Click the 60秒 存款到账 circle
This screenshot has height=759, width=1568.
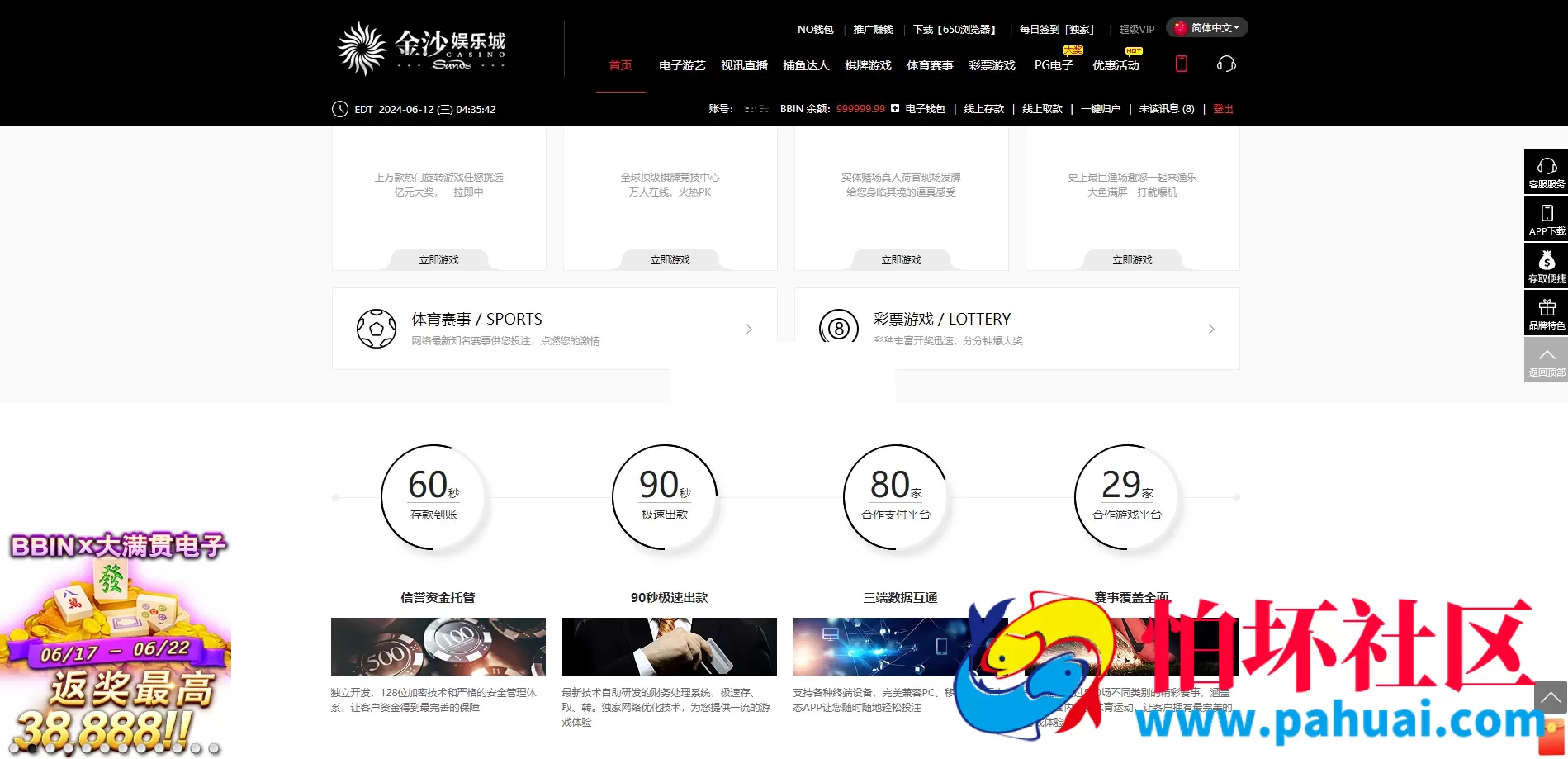tap(433, 497)
